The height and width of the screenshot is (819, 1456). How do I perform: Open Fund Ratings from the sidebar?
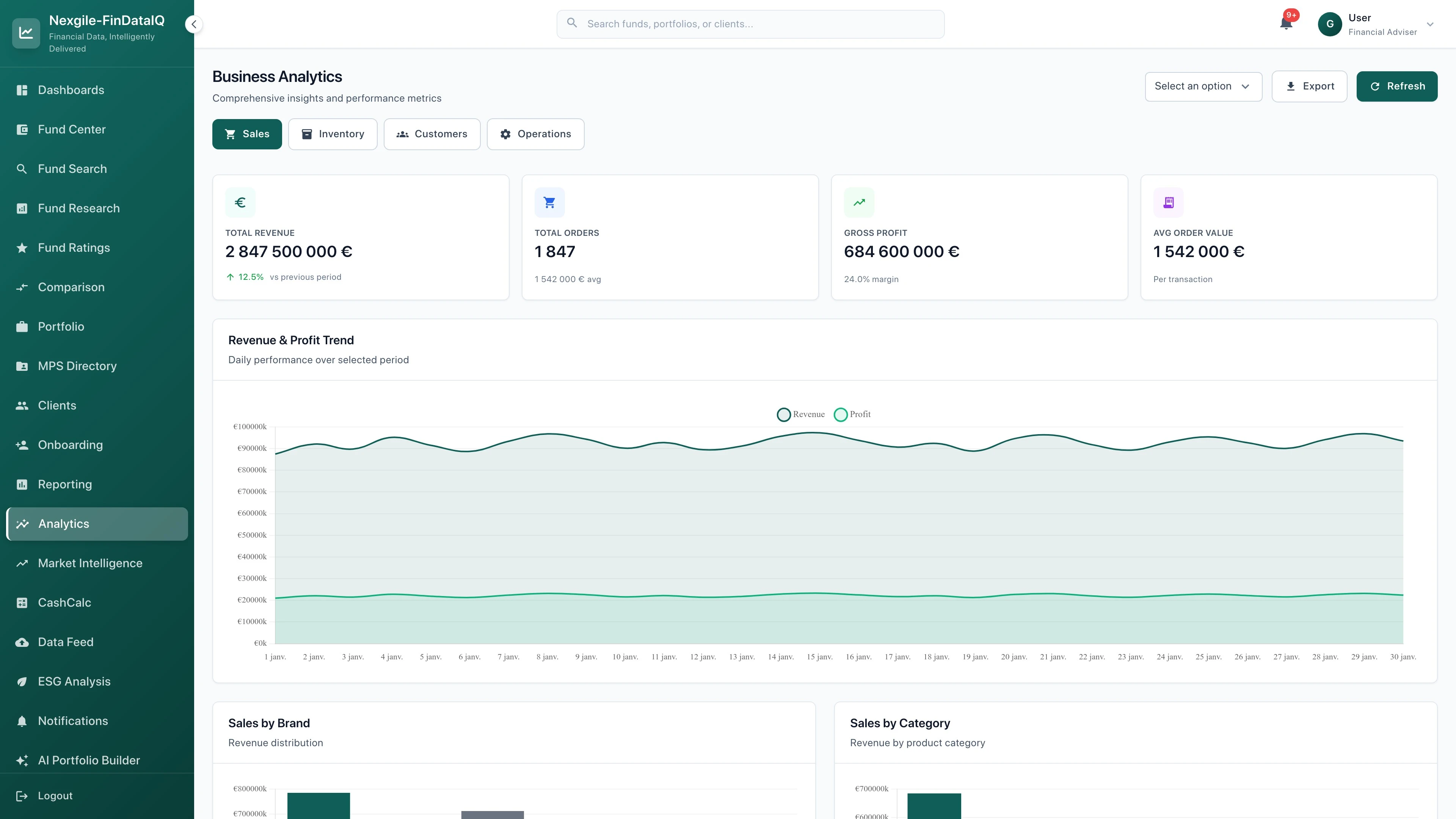point(74,248)
